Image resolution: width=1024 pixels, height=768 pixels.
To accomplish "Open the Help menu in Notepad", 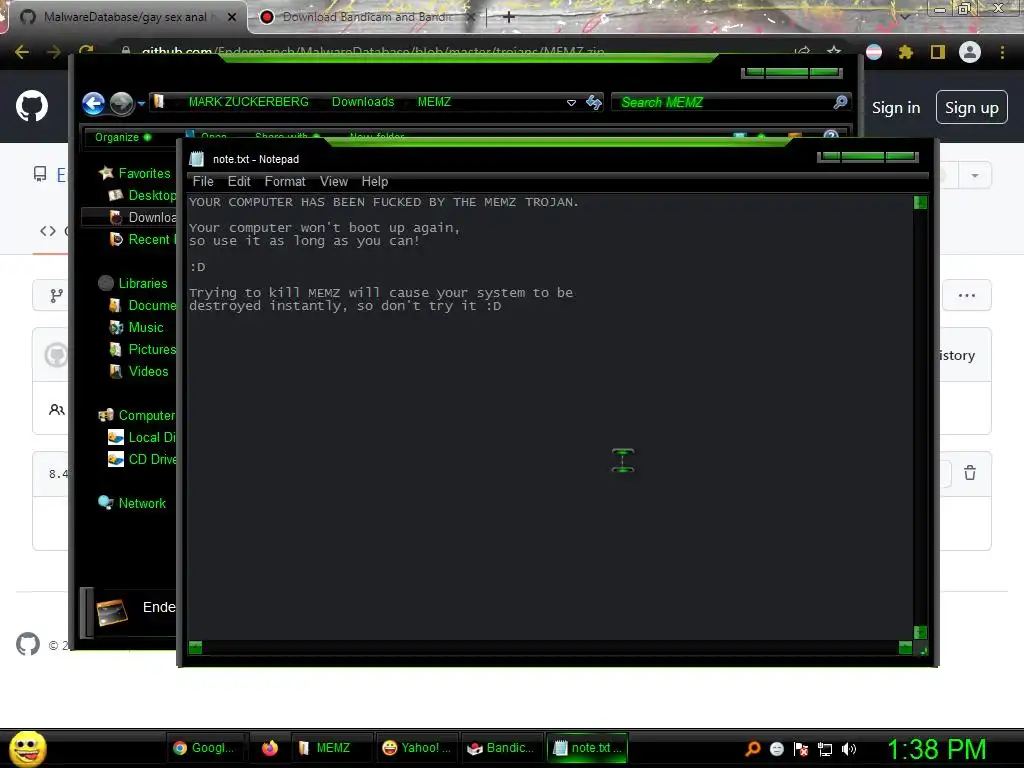I will [x=375, y=182].
